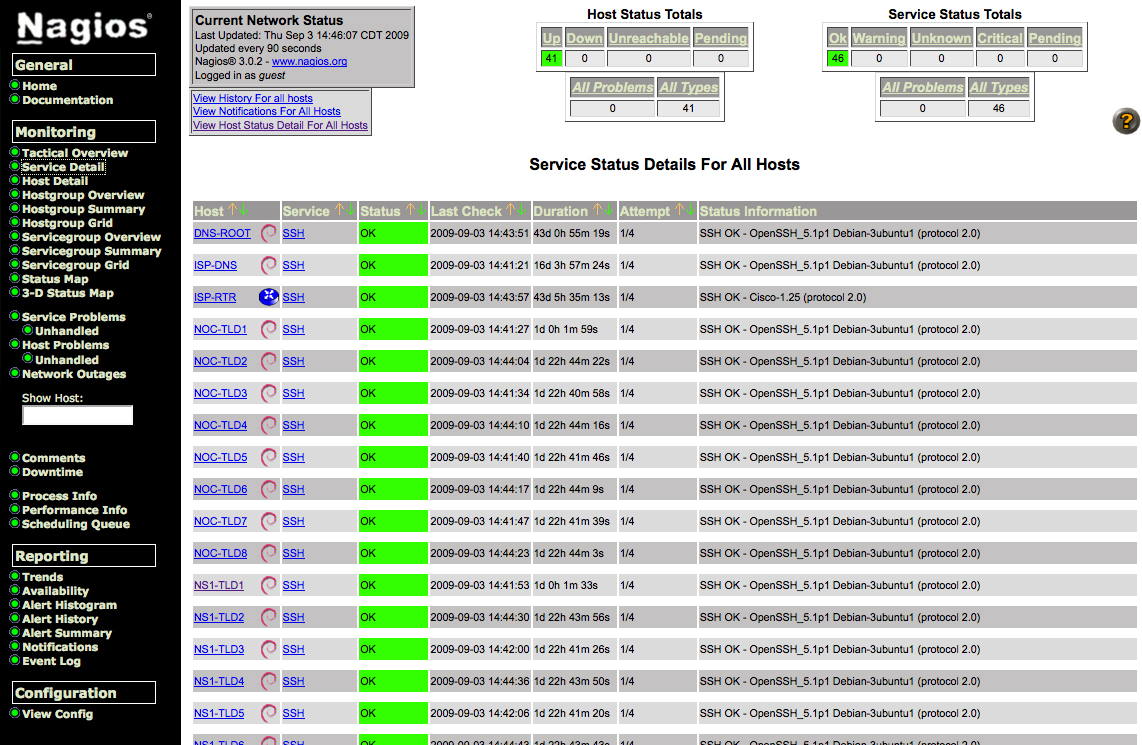Open the NS1-TLD3 host link
1142x745 pixels.
pos(219,649)
